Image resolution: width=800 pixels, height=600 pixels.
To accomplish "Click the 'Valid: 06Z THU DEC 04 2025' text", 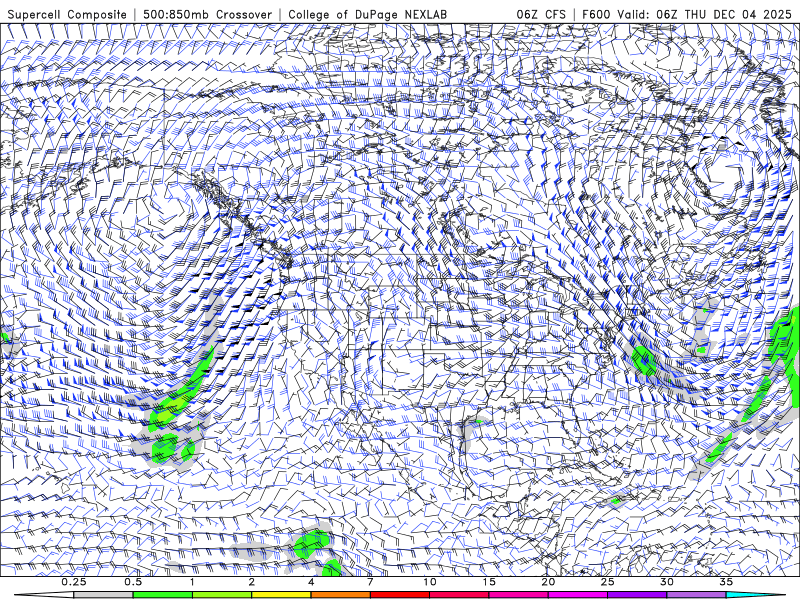I will click(704, 14).
